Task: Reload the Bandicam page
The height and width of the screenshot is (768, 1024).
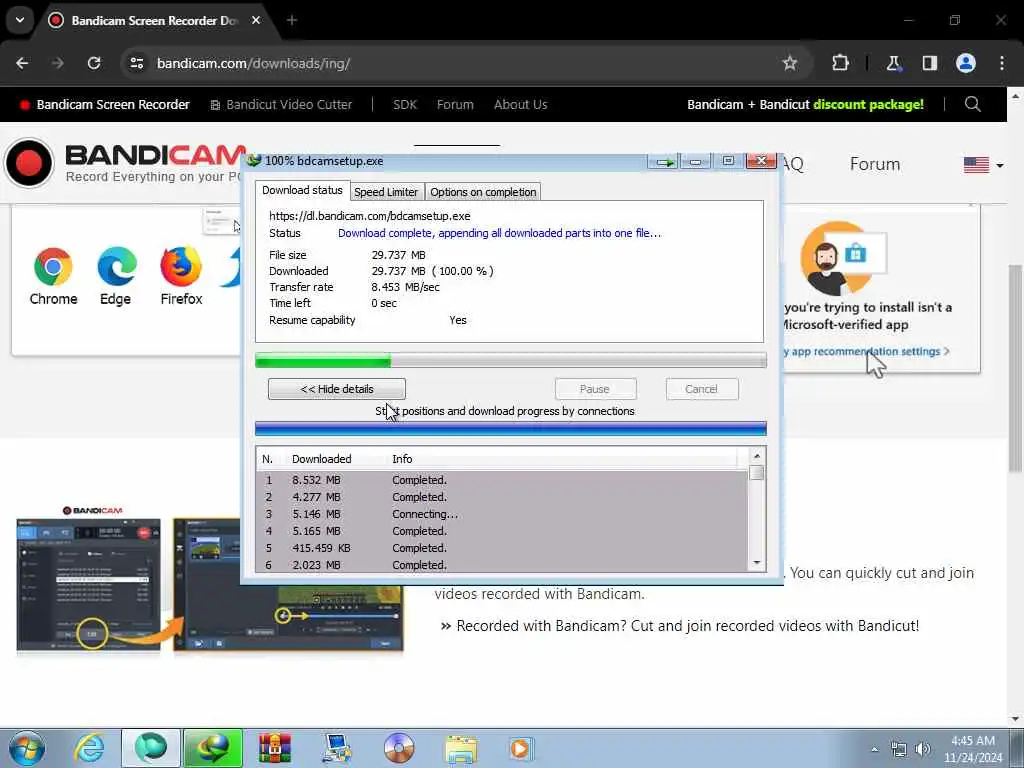Action: tap(94, 63)
